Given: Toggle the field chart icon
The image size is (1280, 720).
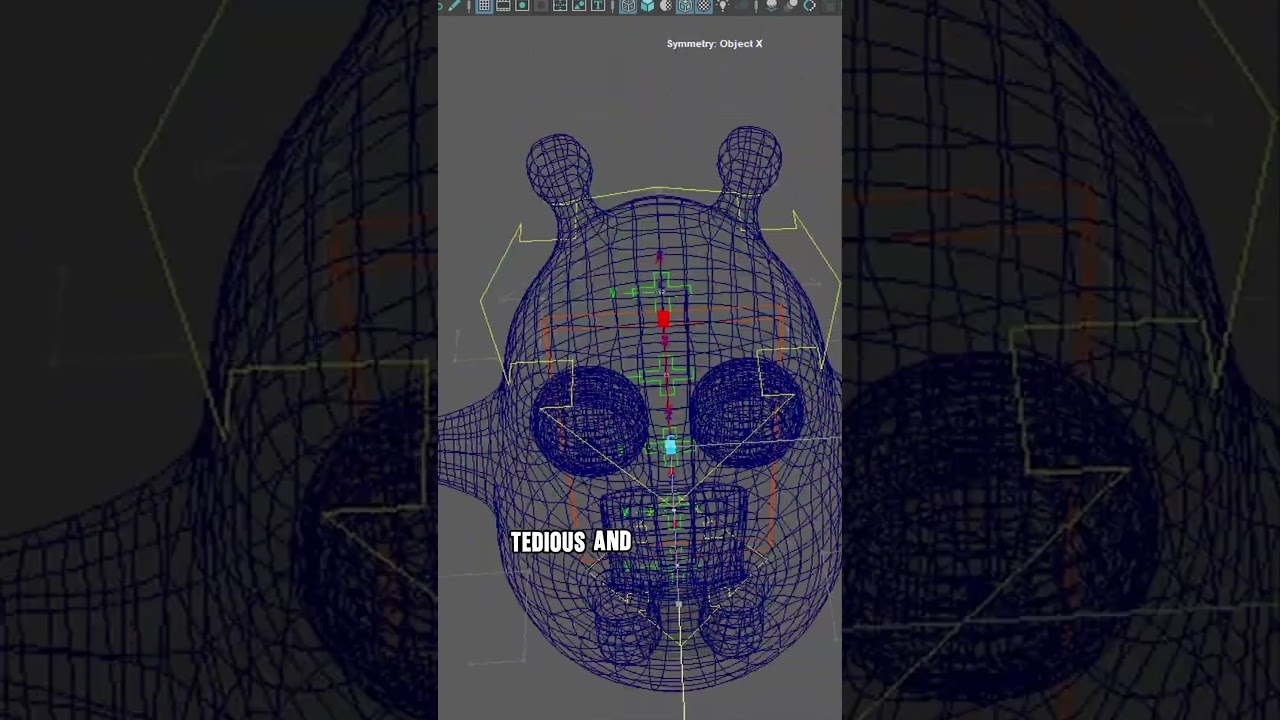Looking at the screenshot, I should tap(560, 6).
